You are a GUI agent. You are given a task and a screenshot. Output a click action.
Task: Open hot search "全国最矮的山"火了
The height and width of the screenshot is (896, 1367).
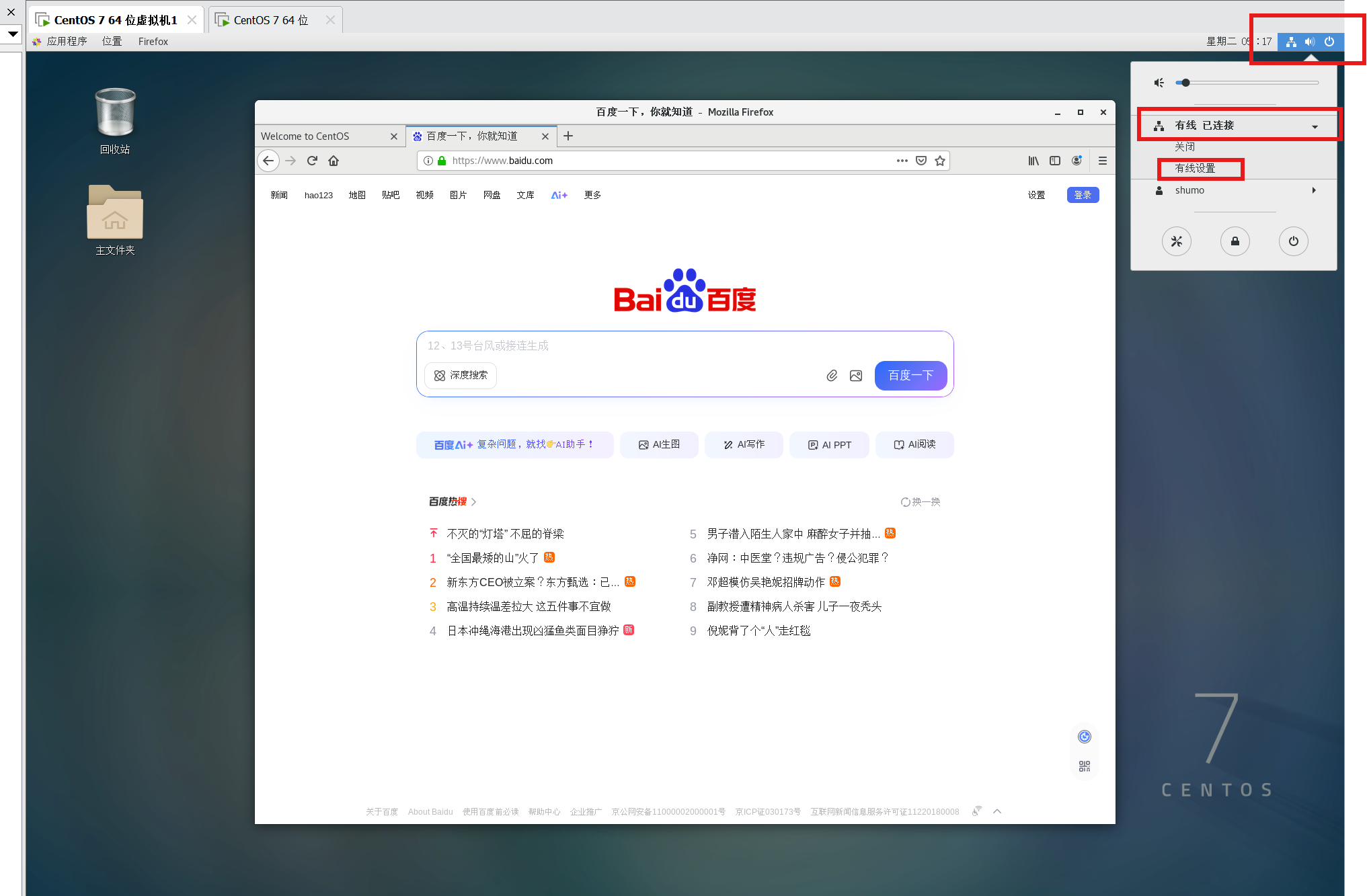(x=493, y=558)
